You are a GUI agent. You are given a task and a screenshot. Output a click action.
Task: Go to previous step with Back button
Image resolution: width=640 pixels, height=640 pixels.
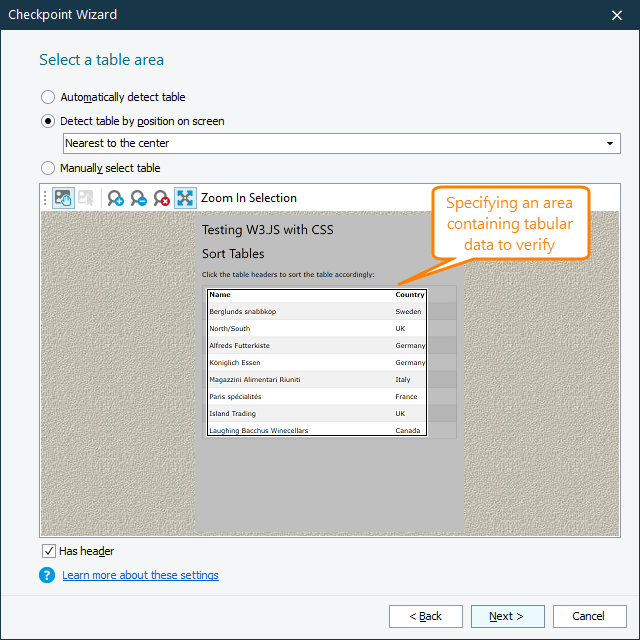click(426, 616)
